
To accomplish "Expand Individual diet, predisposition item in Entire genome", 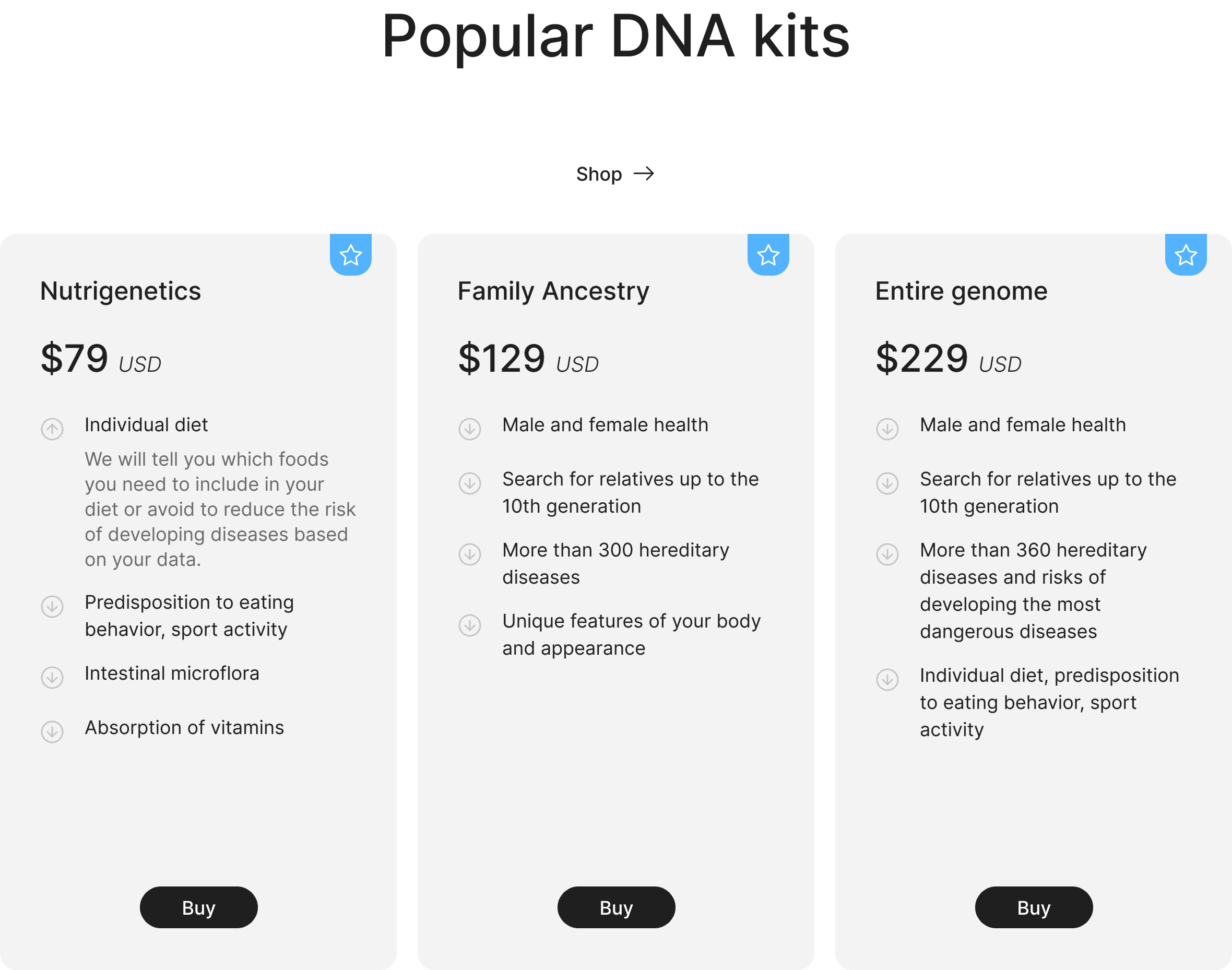I will point(887,679).
